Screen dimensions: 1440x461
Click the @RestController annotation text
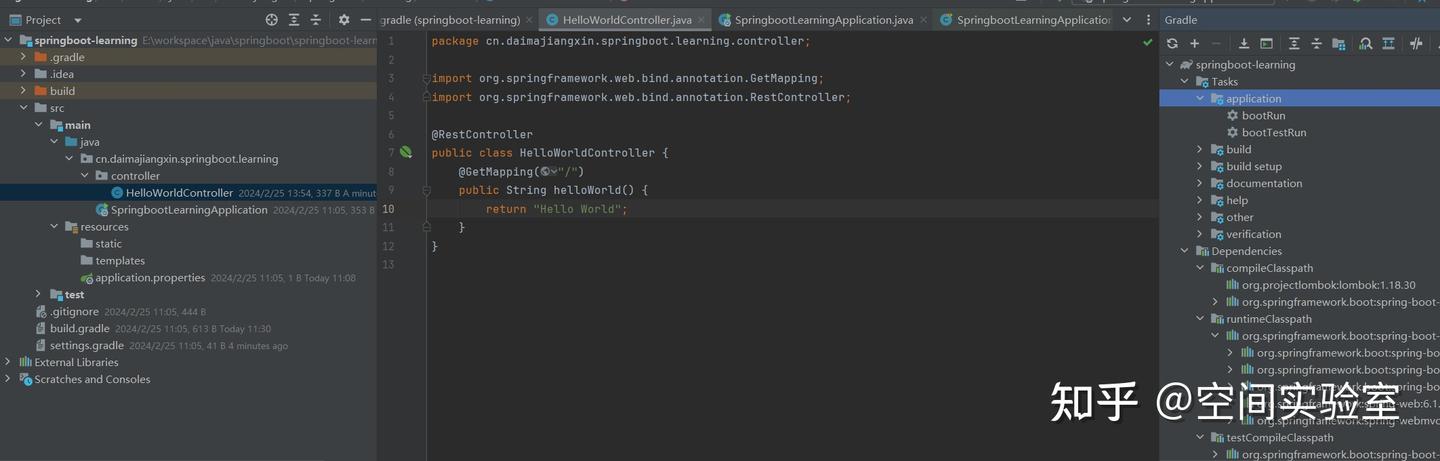click(x=482, y=134)
